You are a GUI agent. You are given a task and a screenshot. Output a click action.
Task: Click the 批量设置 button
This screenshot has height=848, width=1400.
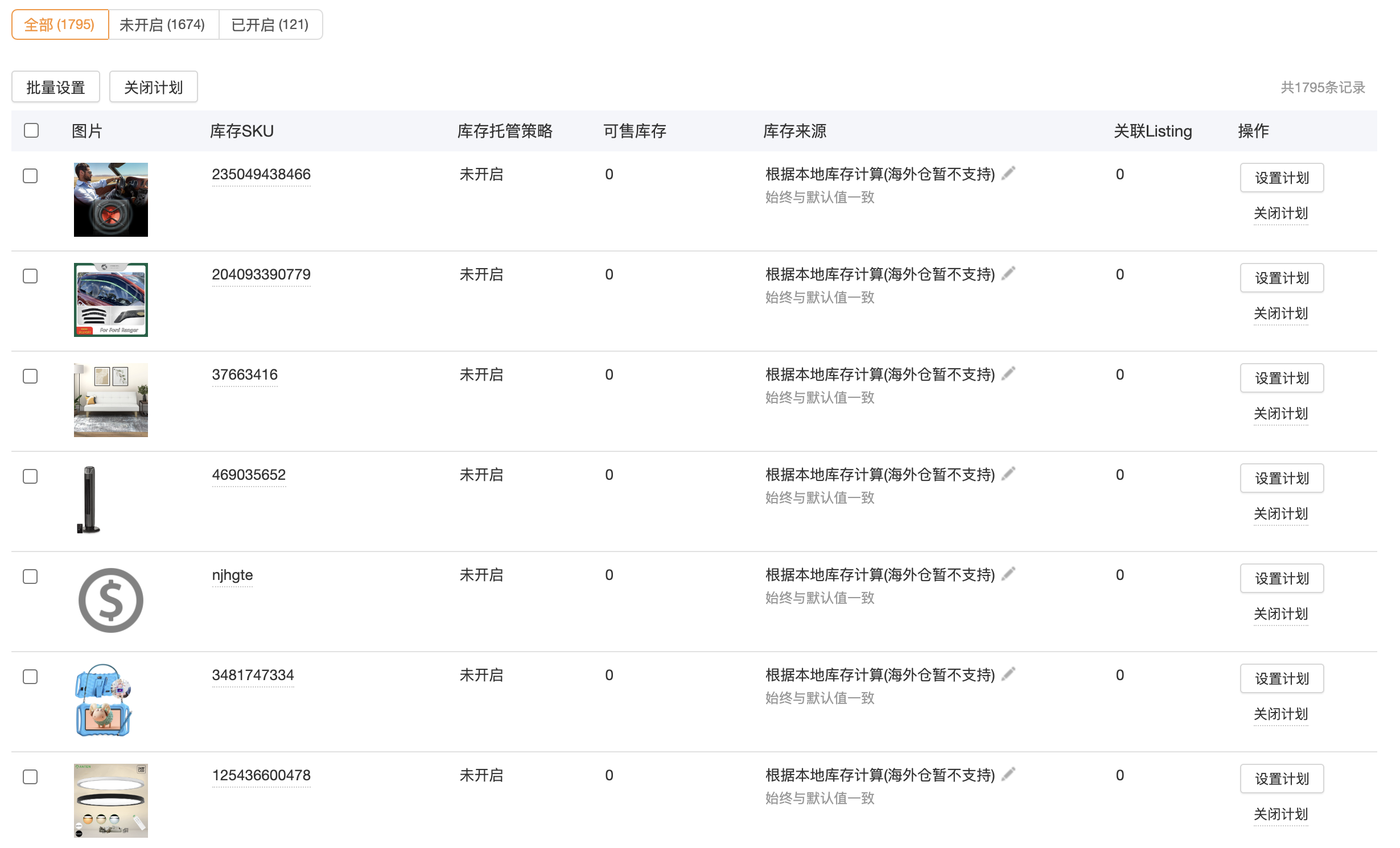[56, 87]
